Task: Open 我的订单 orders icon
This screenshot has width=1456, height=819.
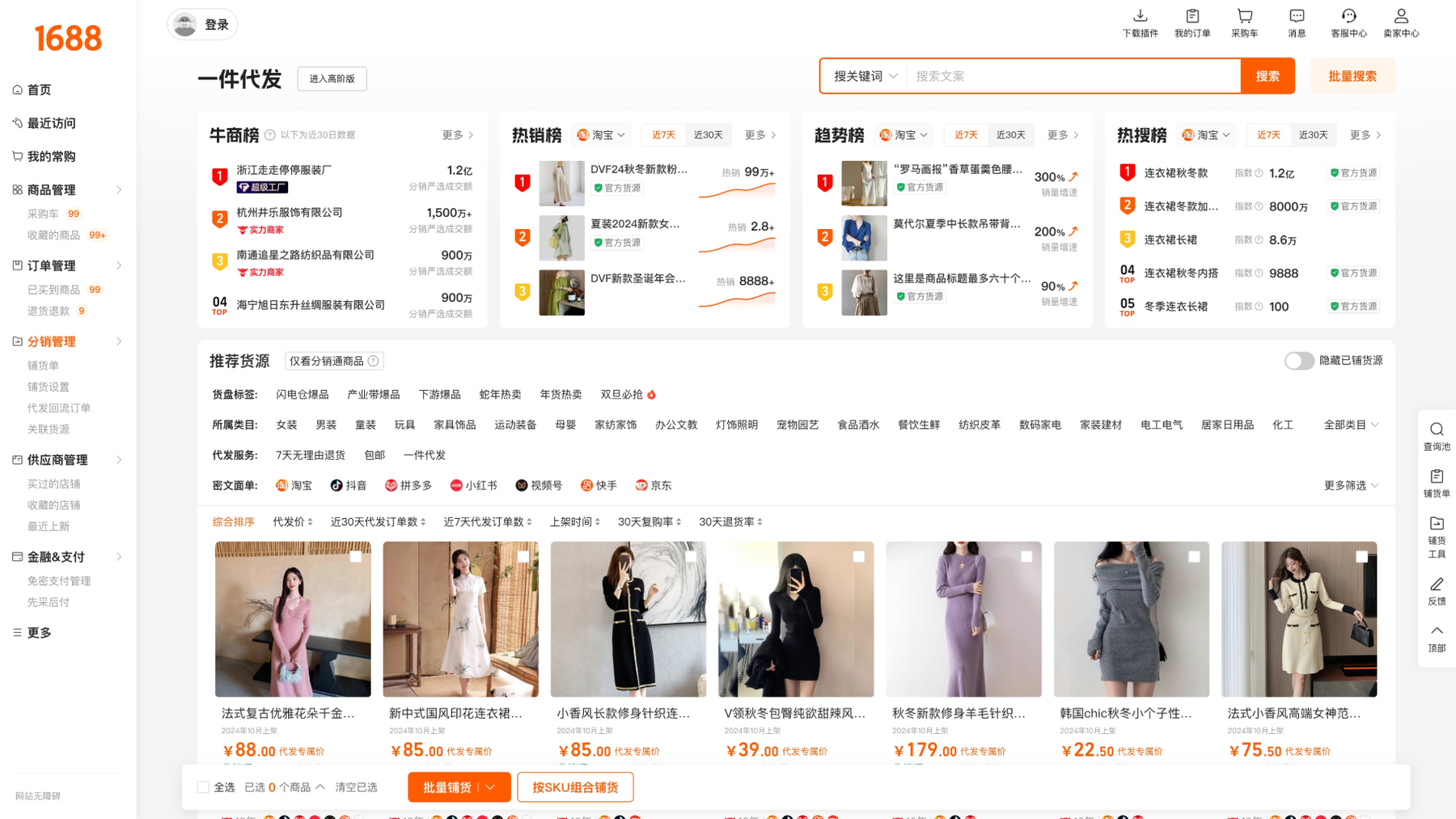Action: tap(1192, 15)
